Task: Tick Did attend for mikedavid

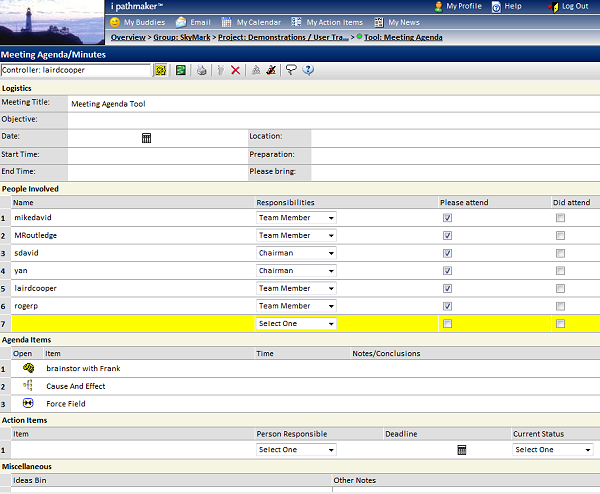Action: pyautogui.click(x=560, y=218)
